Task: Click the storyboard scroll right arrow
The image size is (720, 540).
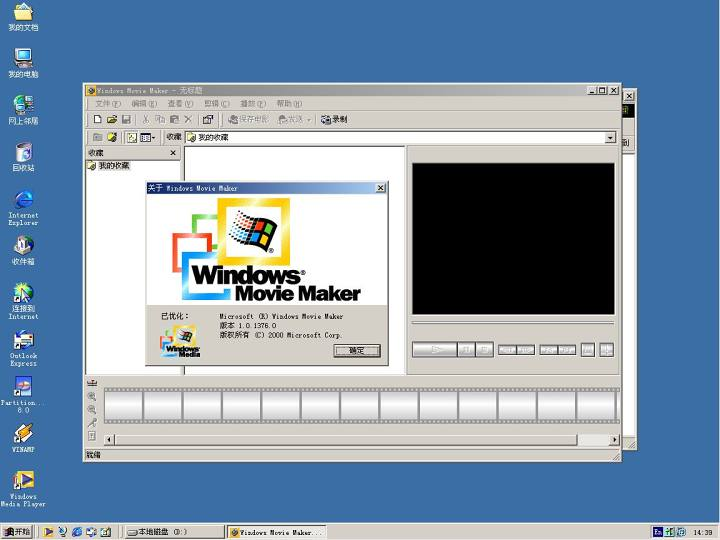Action: coord(614,440)
